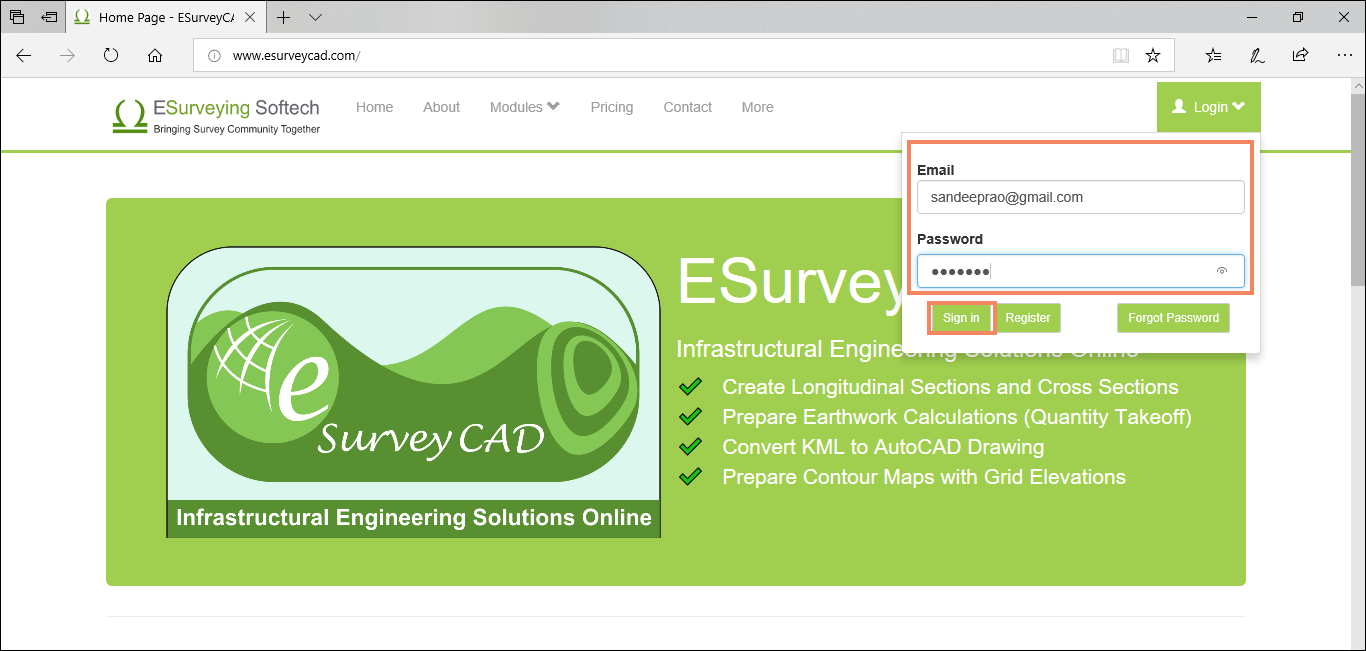Click the tabs you've set aside icon

pos(17,17)
